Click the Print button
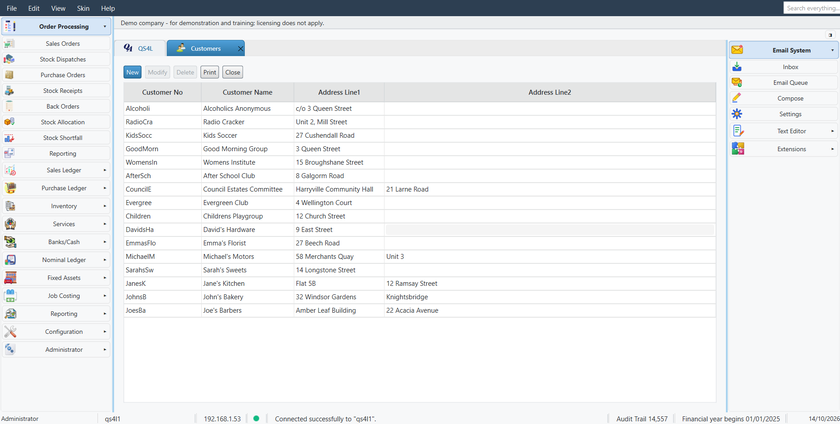The height and width of the screenshot is (424, 840). 210,72
